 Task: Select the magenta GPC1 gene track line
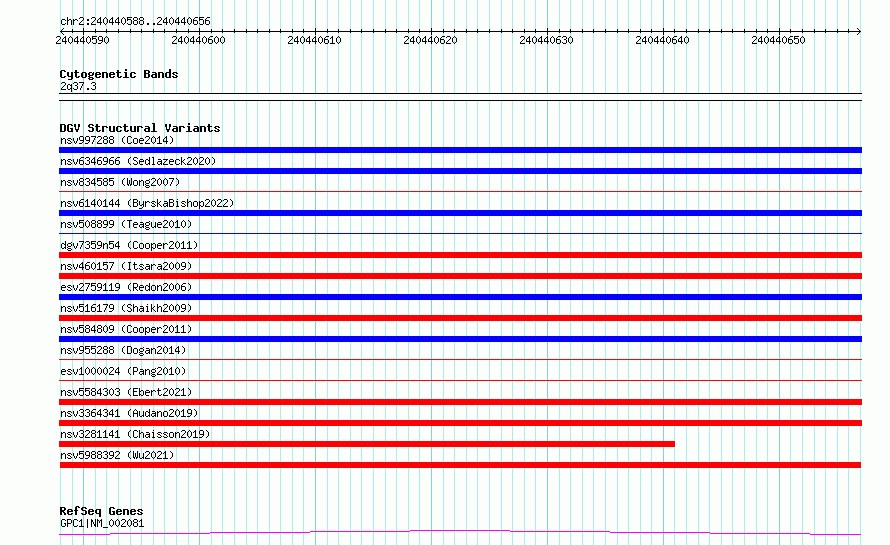pyautogui.click(x=460, y=533)
